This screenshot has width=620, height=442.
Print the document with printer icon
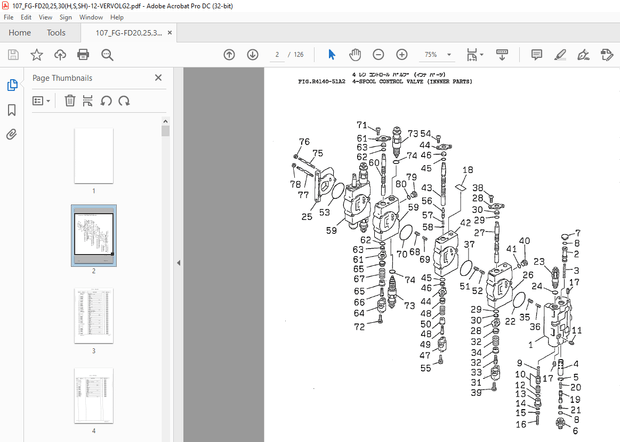click(x=83, y=55)
